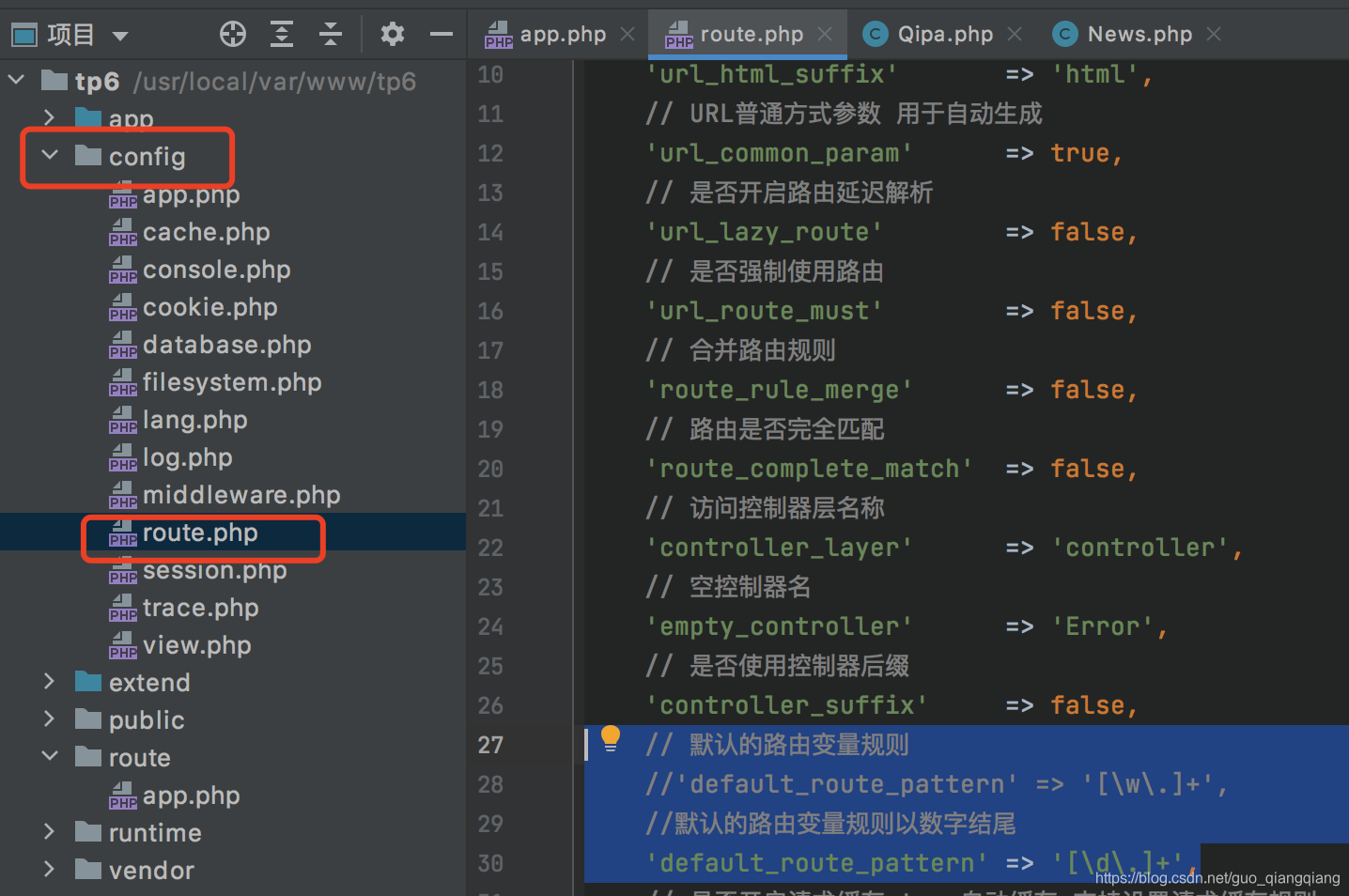The height and width of the screenshot is (896, 1349).
Task: Click the 'Error' value on line 24
Action: [x=1103, y=626]
